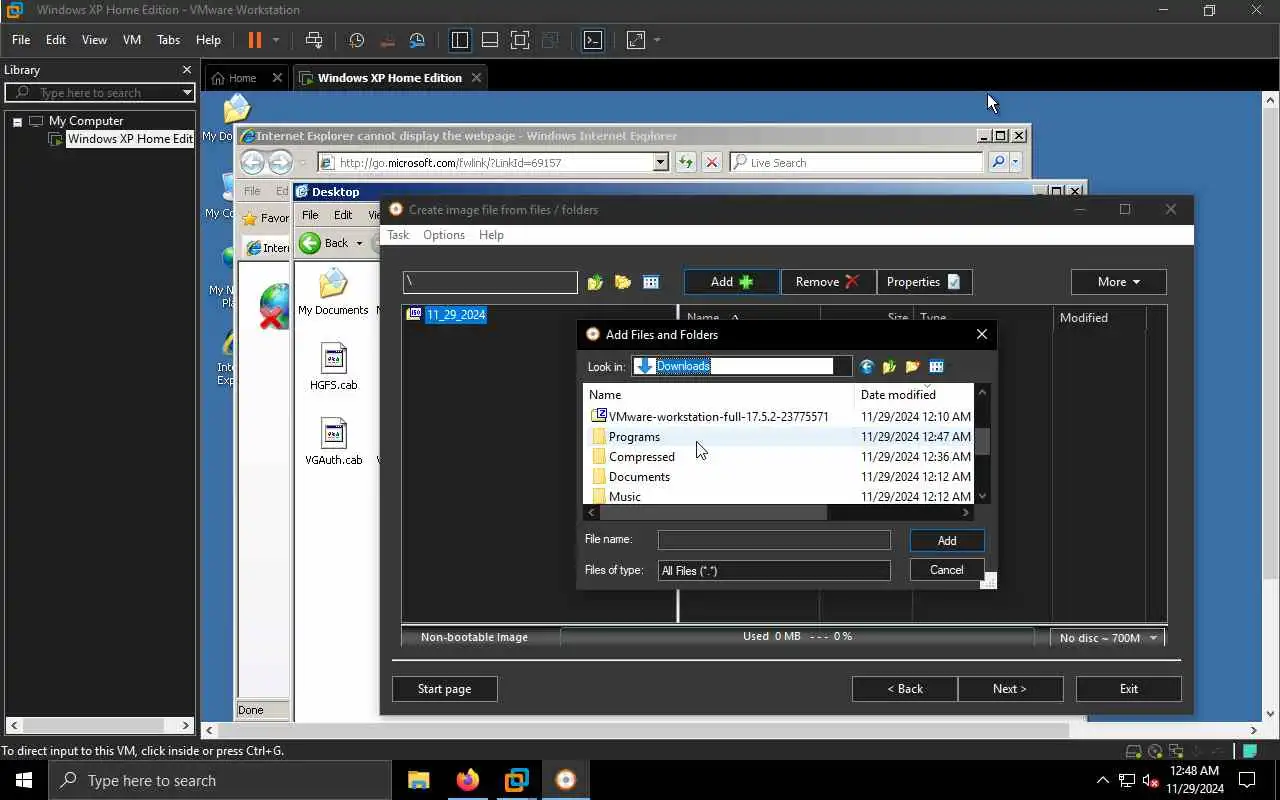Open the Library search dropdown arrow
Image resolution: width=1280 pixels, height=800 pixels.
pyautogui.click(x=187, y=92)
